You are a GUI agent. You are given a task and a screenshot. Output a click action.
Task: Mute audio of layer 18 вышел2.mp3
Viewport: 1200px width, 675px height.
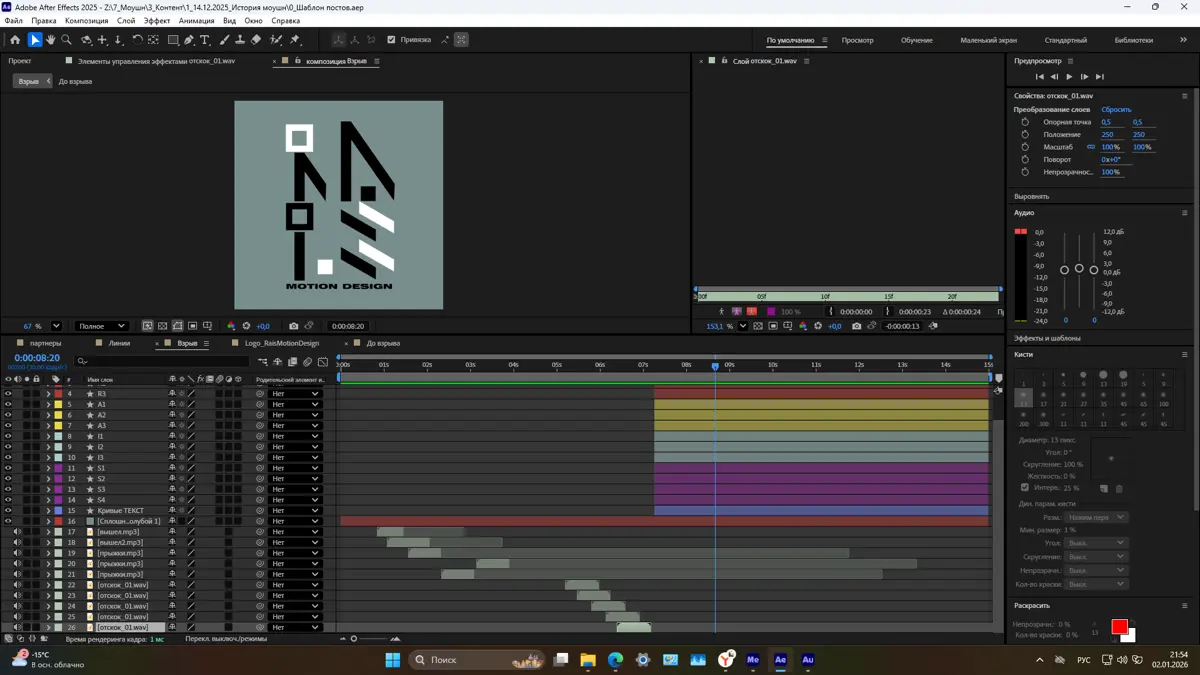(17, 543)
